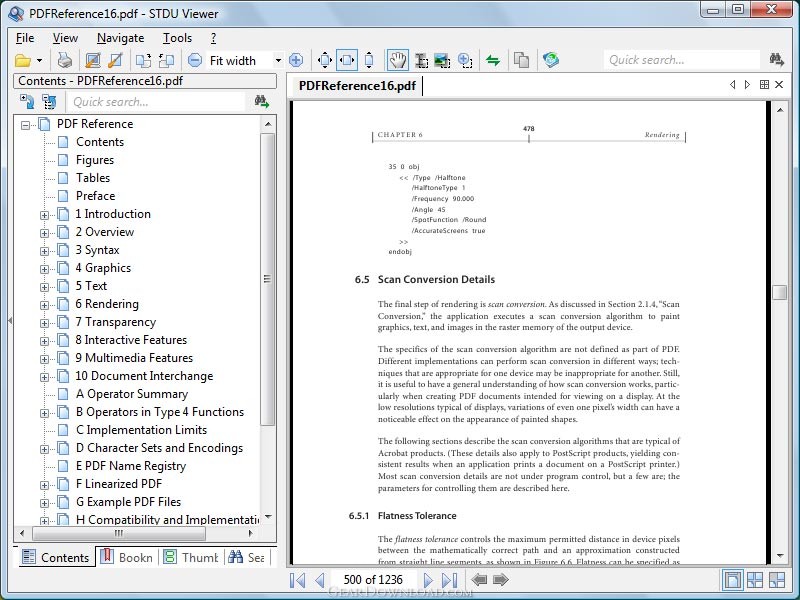Expand the 10 Document Interchange node
The width and height of the screenshot is (800, 600).
(44, 377)
